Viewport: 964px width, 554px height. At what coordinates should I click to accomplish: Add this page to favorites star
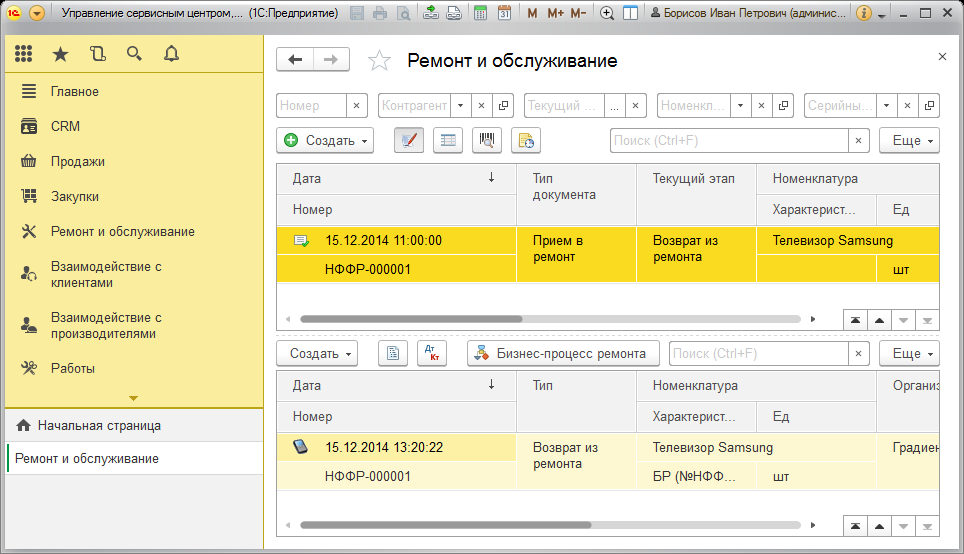(379, 61)
